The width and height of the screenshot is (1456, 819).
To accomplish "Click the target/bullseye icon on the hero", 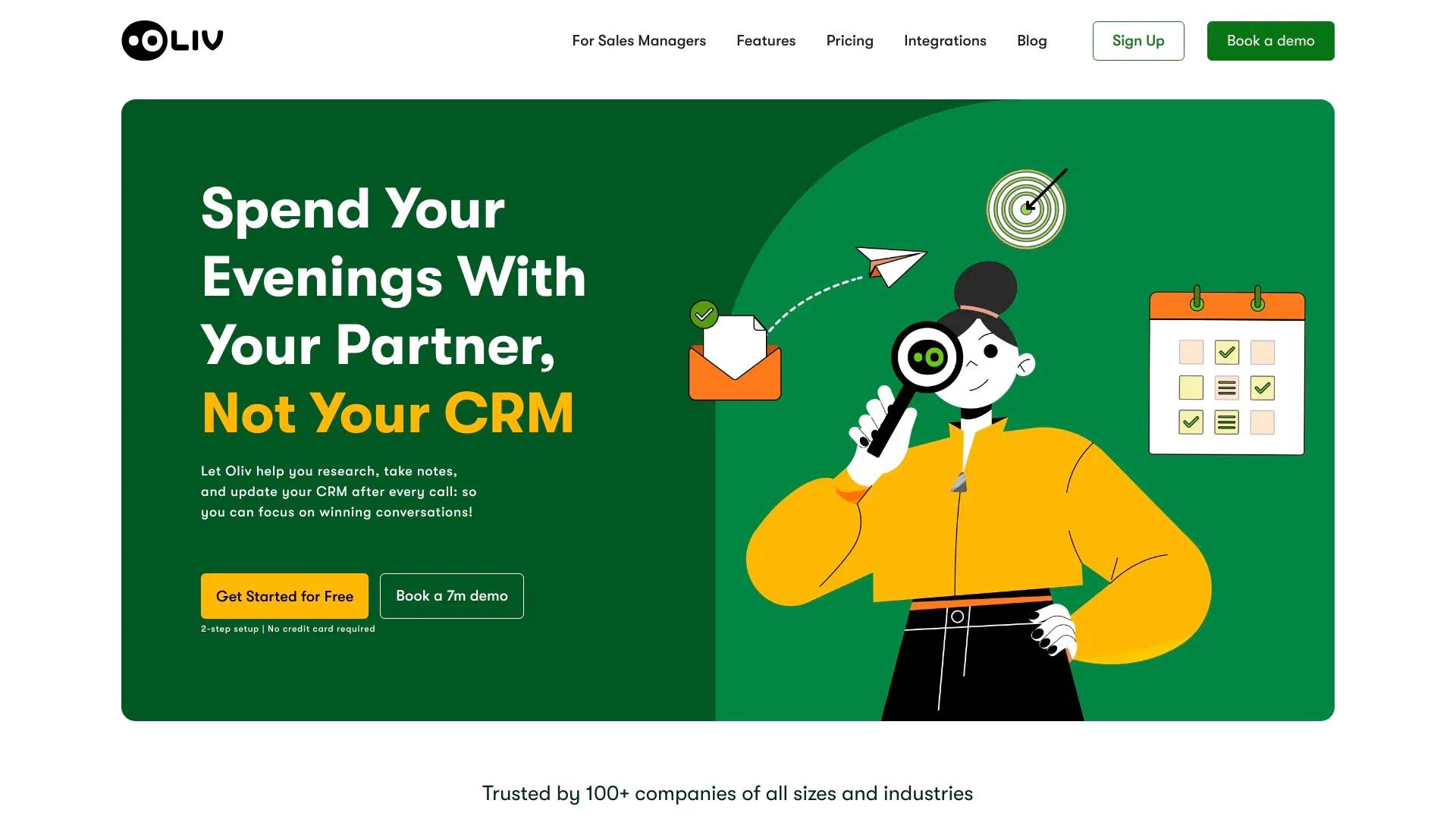I will pos(1029,207).
